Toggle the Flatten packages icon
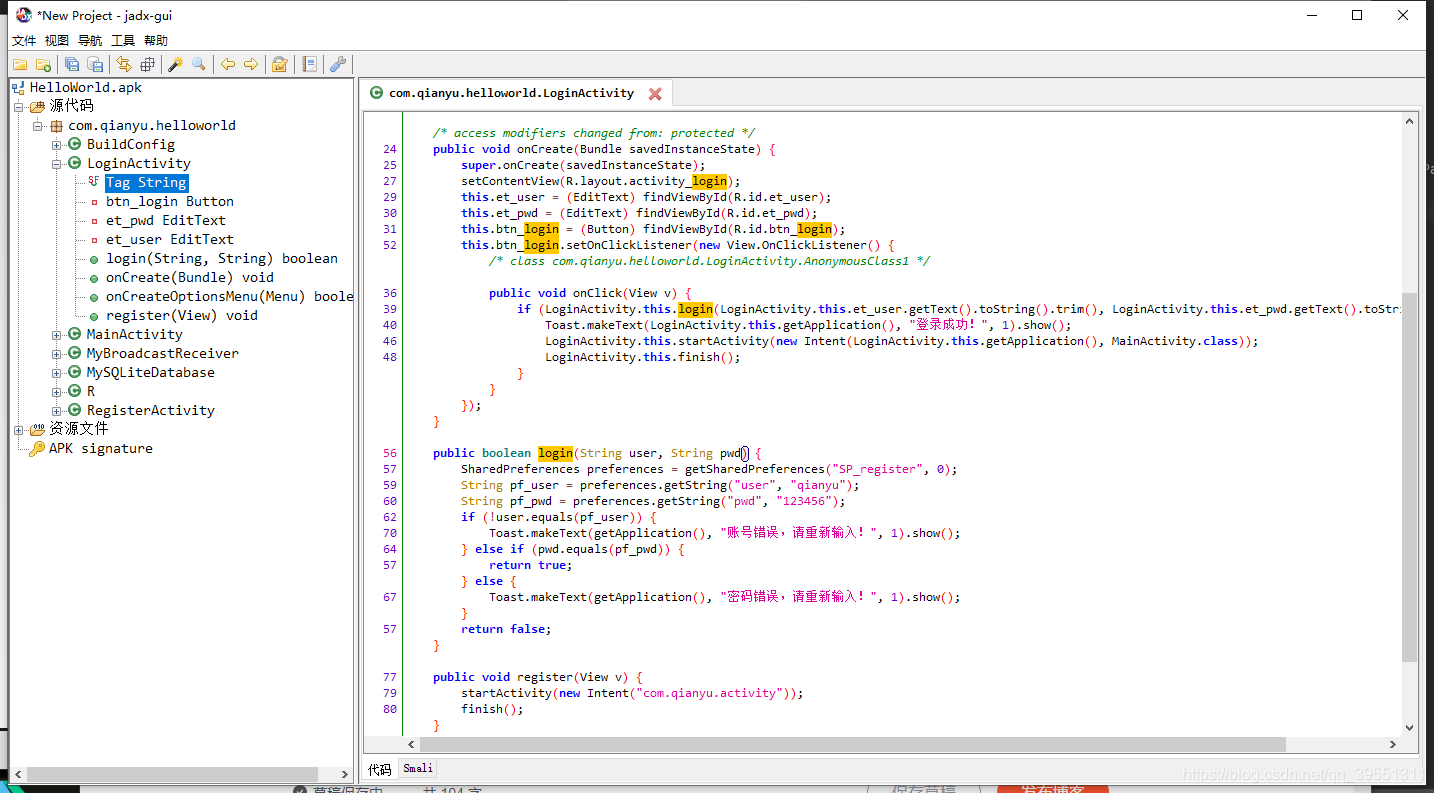Screen dimensions: 1434x793 (x=148, y=65)
